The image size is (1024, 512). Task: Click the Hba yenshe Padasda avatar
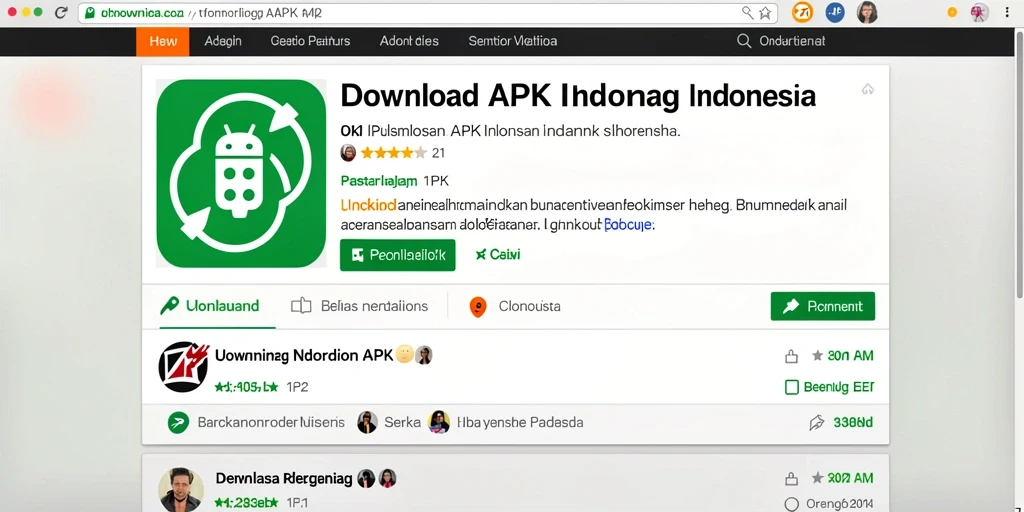[439, 423]
